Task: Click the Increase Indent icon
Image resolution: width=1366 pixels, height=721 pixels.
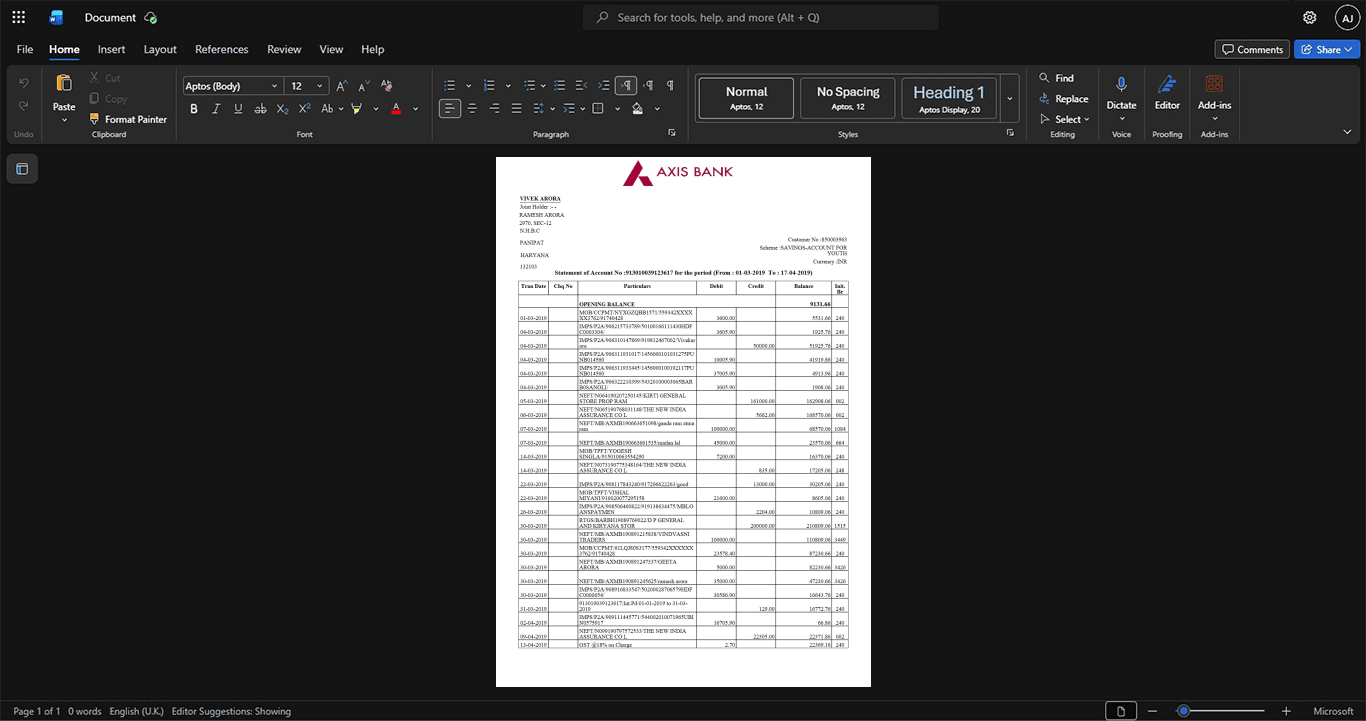Action: [x=604, y=86]
